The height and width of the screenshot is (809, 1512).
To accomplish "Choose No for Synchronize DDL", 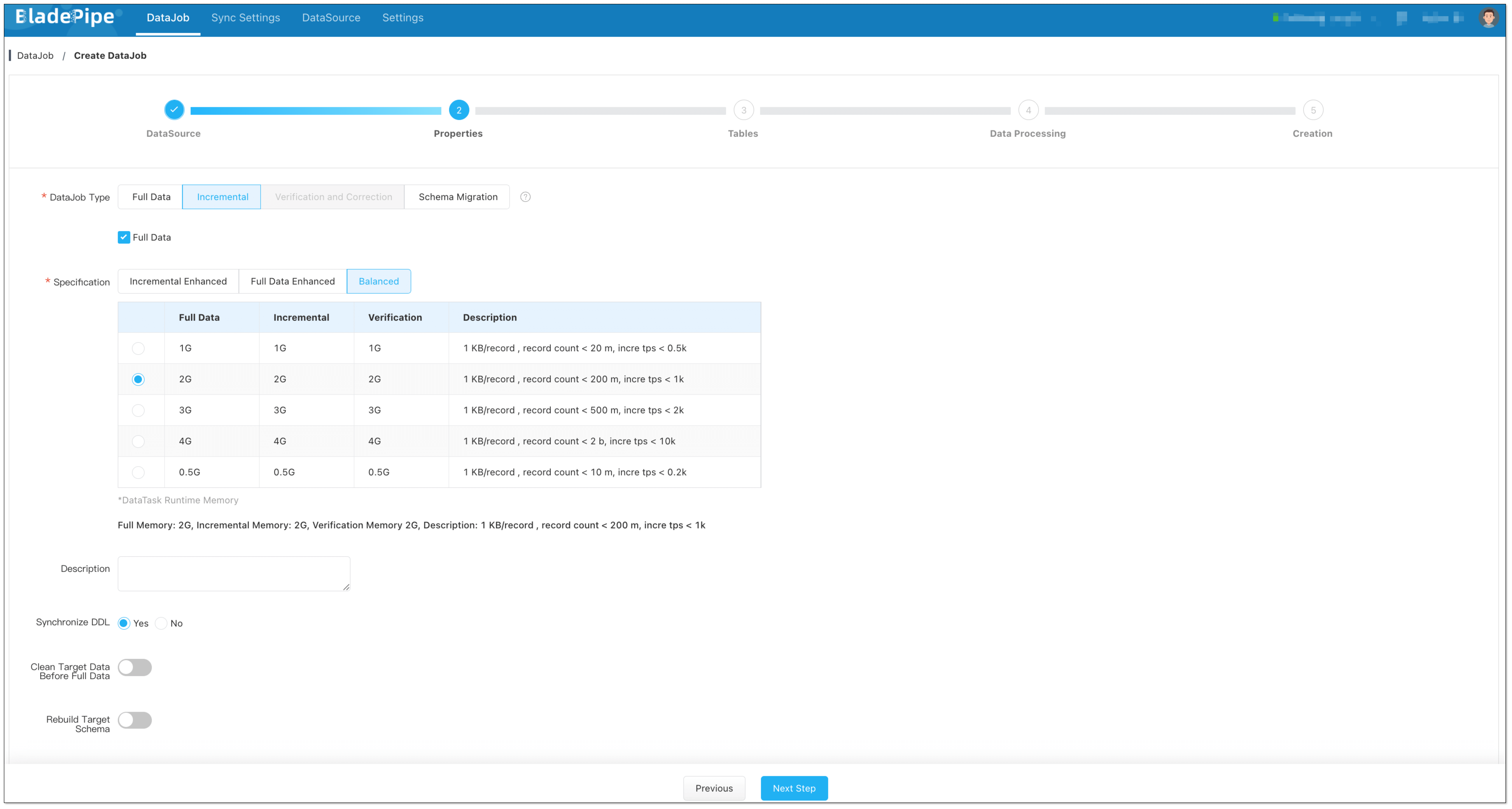I will [161, 624].
